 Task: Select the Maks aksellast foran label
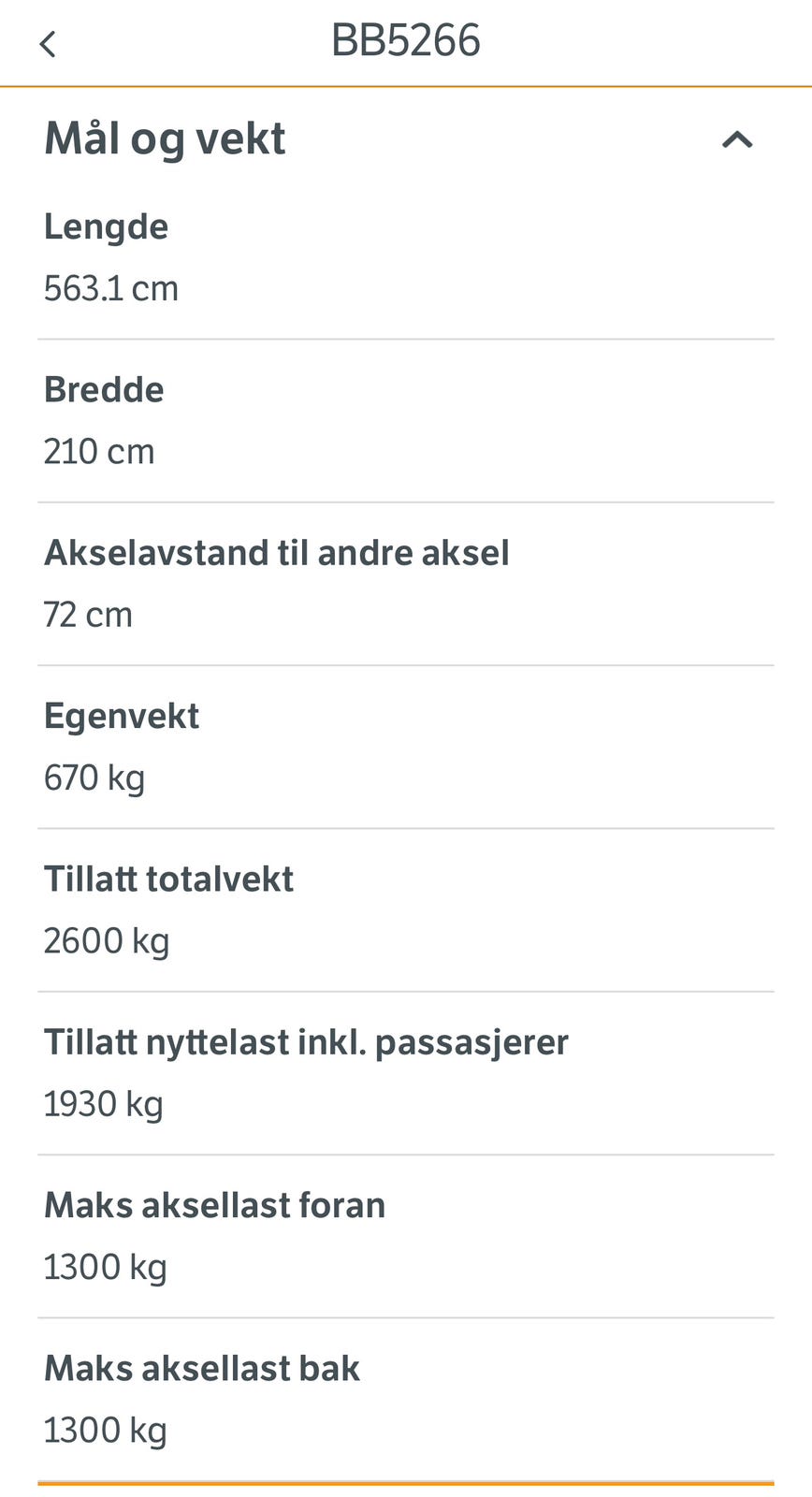point(214,1205)
